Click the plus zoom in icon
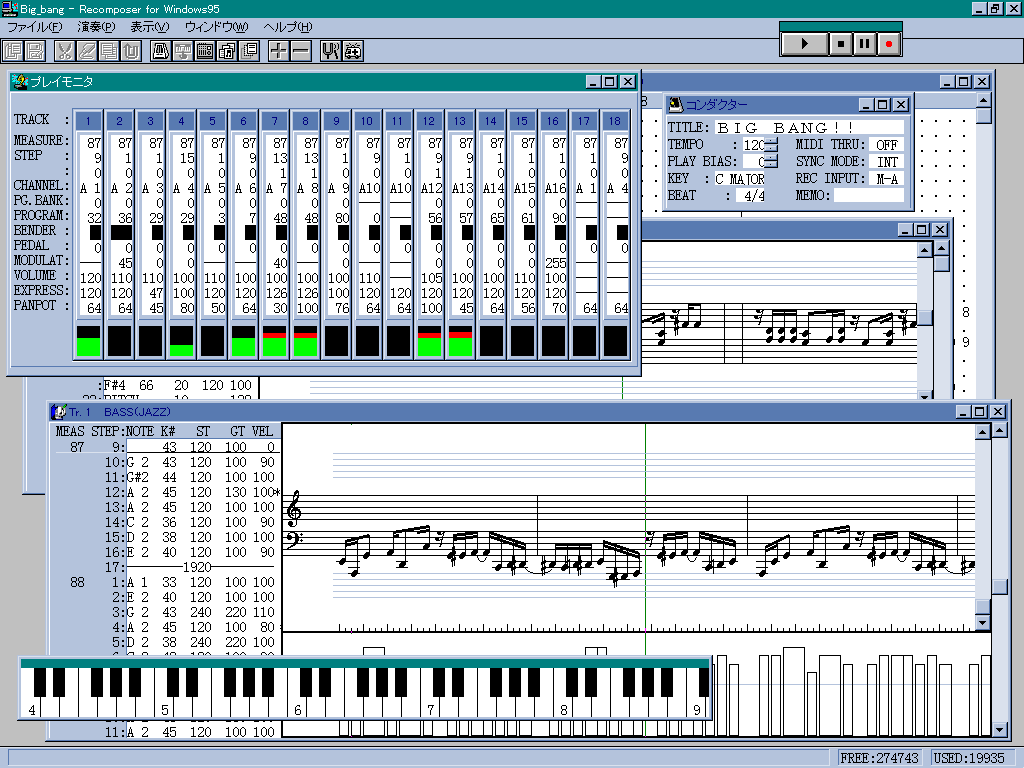 point(278,51)
